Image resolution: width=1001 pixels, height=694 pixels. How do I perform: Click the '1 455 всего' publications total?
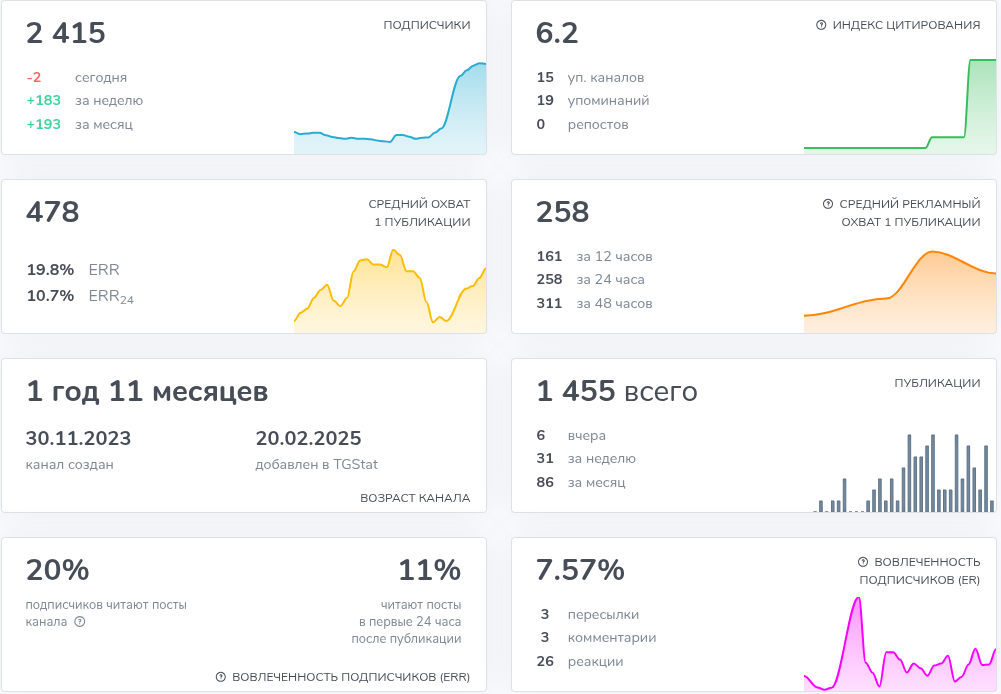(616, 392)
